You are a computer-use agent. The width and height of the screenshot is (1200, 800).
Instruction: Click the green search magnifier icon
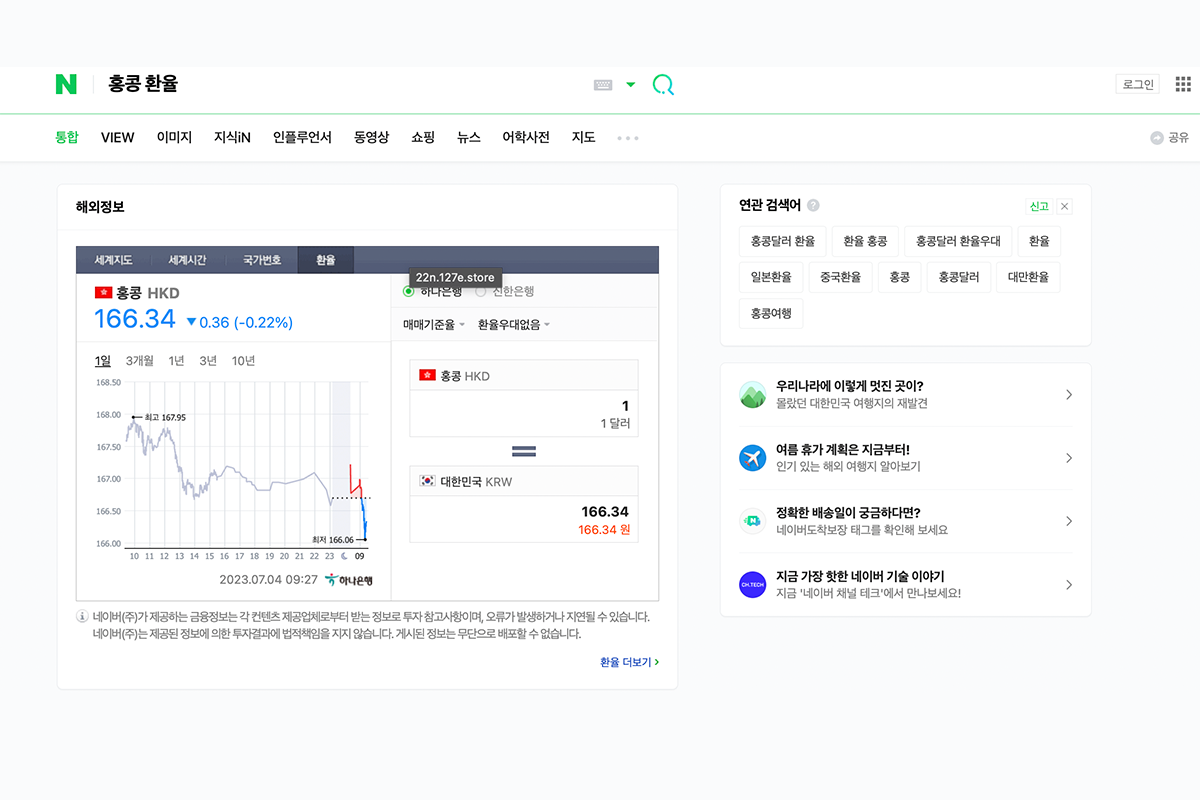[663, 85]
